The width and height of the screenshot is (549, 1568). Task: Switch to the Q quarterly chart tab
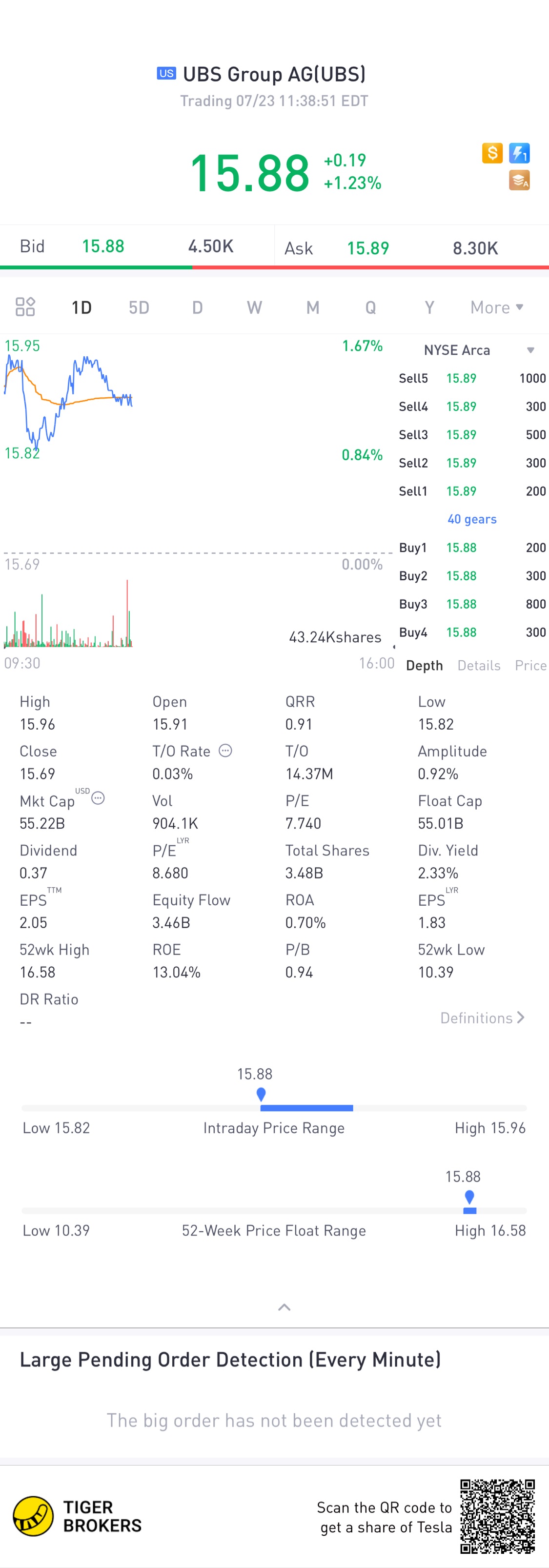tap(370, 307)
